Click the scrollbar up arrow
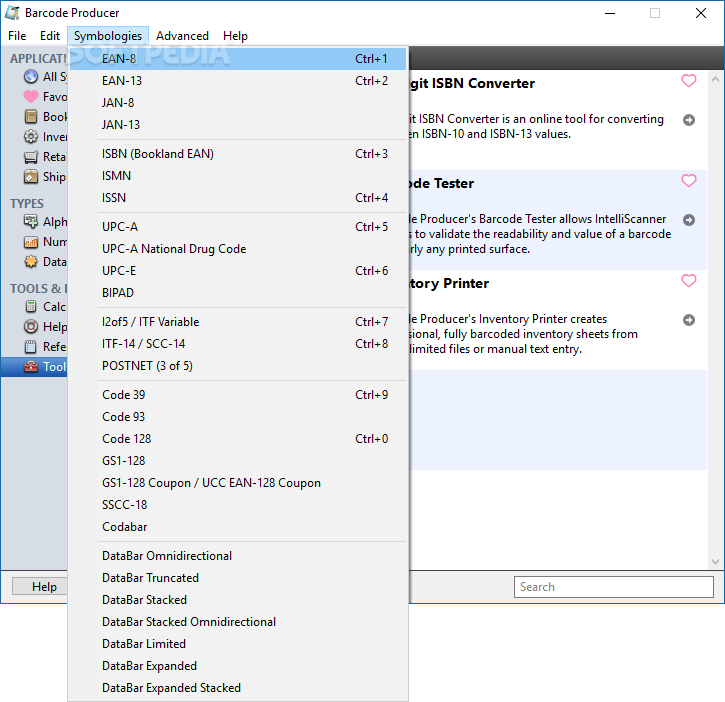 (715, 79)
